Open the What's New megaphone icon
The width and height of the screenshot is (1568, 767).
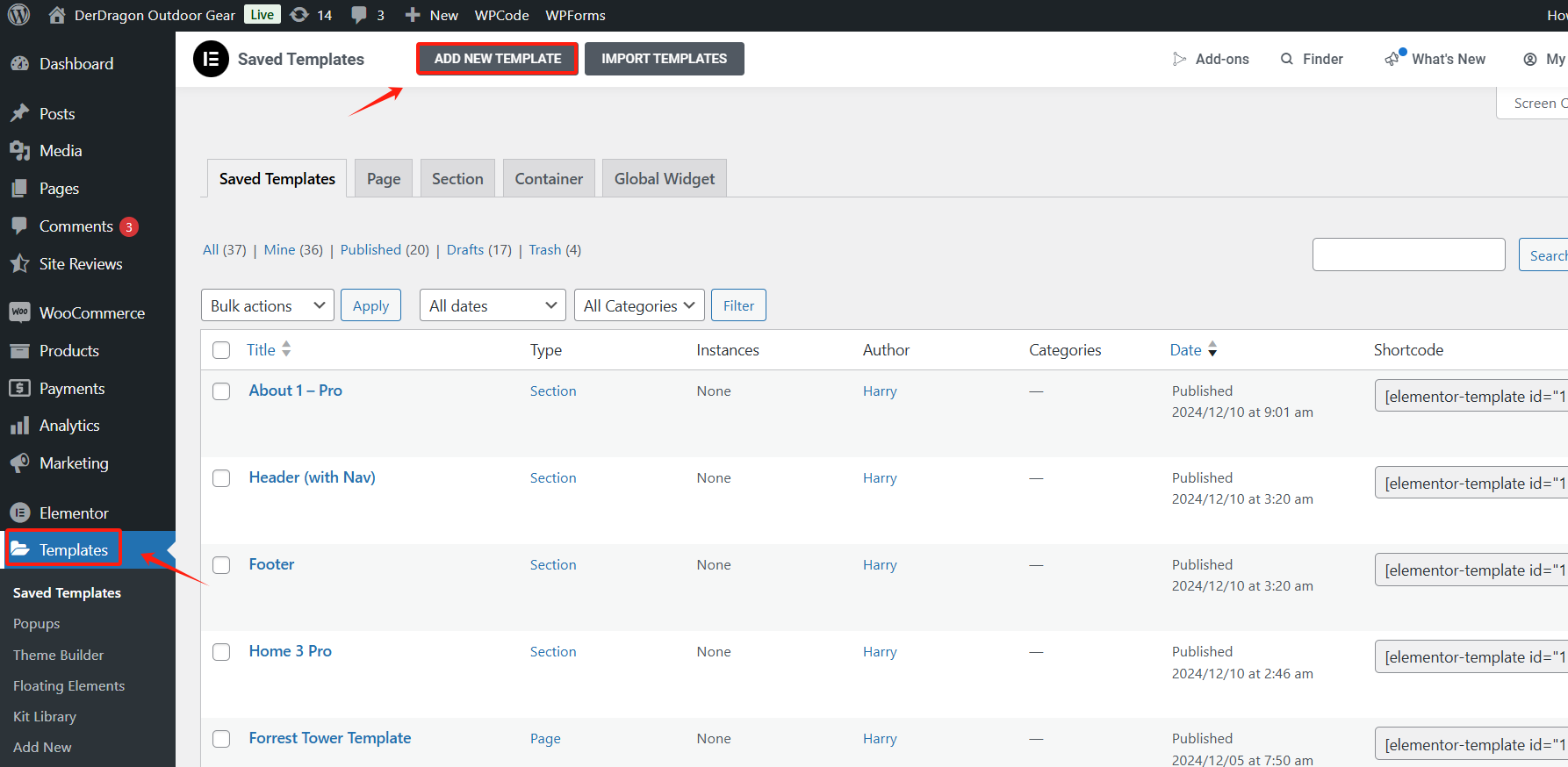click(x=1393, y=59)
